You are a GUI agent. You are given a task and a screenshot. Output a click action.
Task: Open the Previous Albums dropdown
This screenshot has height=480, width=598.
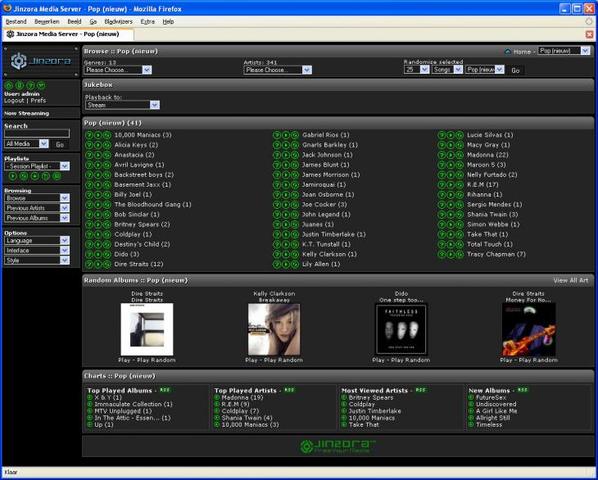(x=37, y=218)
